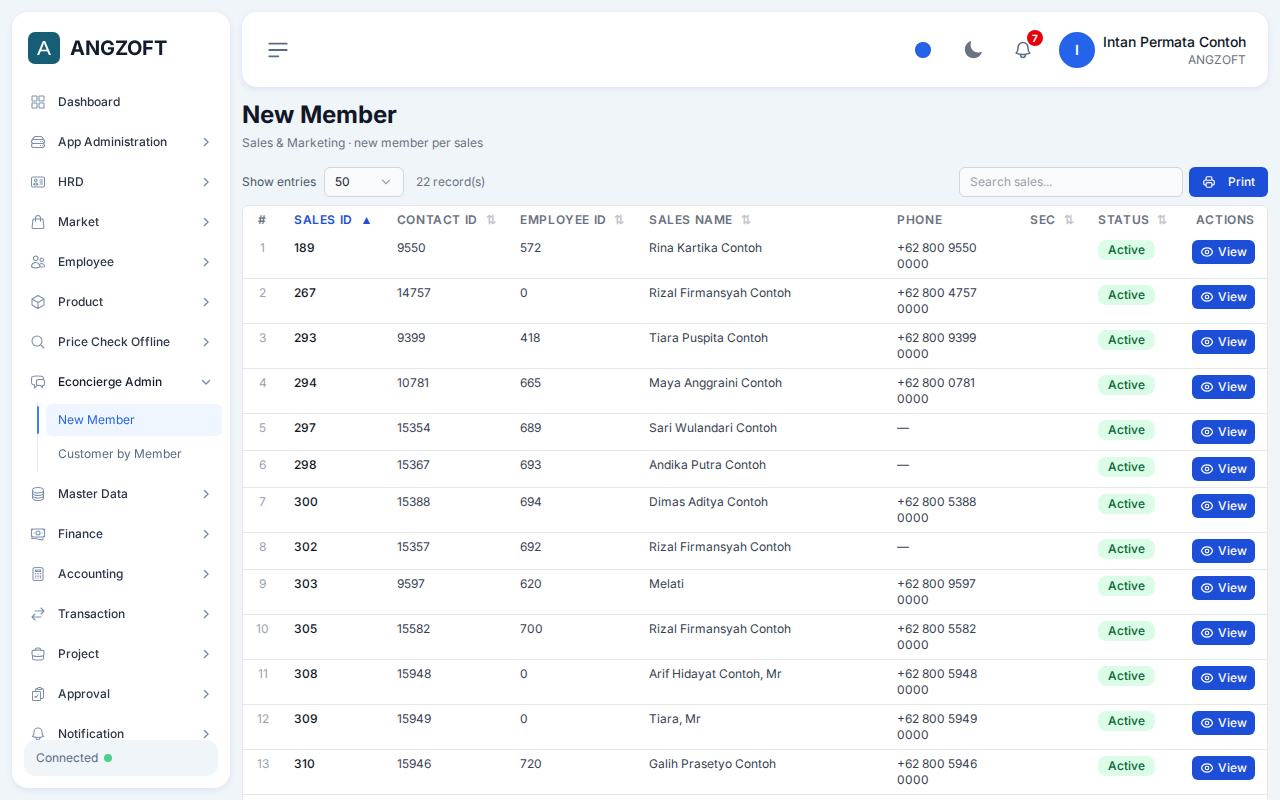This screenshot has width=1280, height=800.
Task: Sort by SEC column arrows
Action: pos(1069,220)
